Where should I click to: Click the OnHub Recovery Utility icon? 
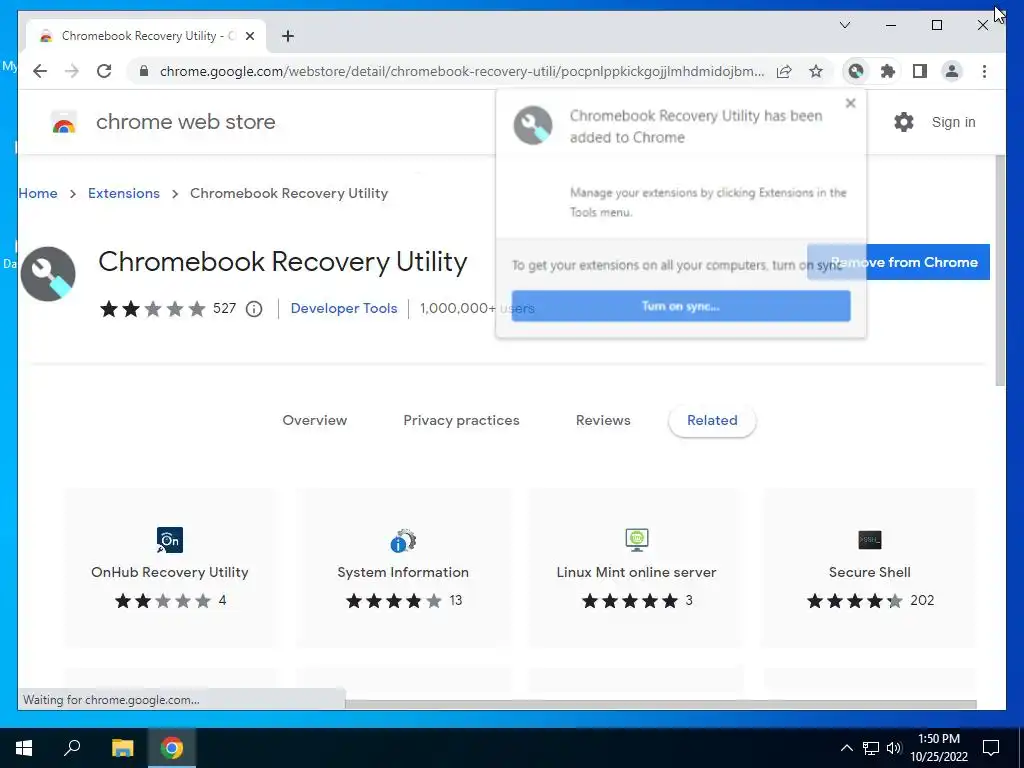pos(170,540)
